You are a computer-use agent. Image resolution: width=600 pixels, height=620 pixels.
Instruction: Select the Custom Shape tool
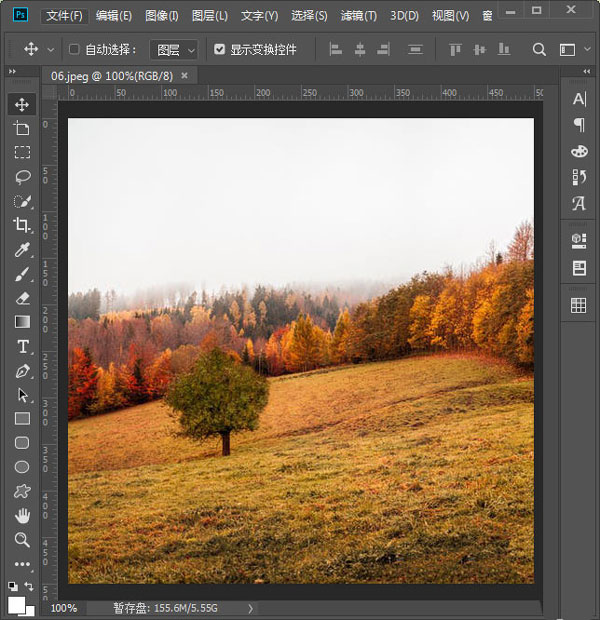coord(22,491)
